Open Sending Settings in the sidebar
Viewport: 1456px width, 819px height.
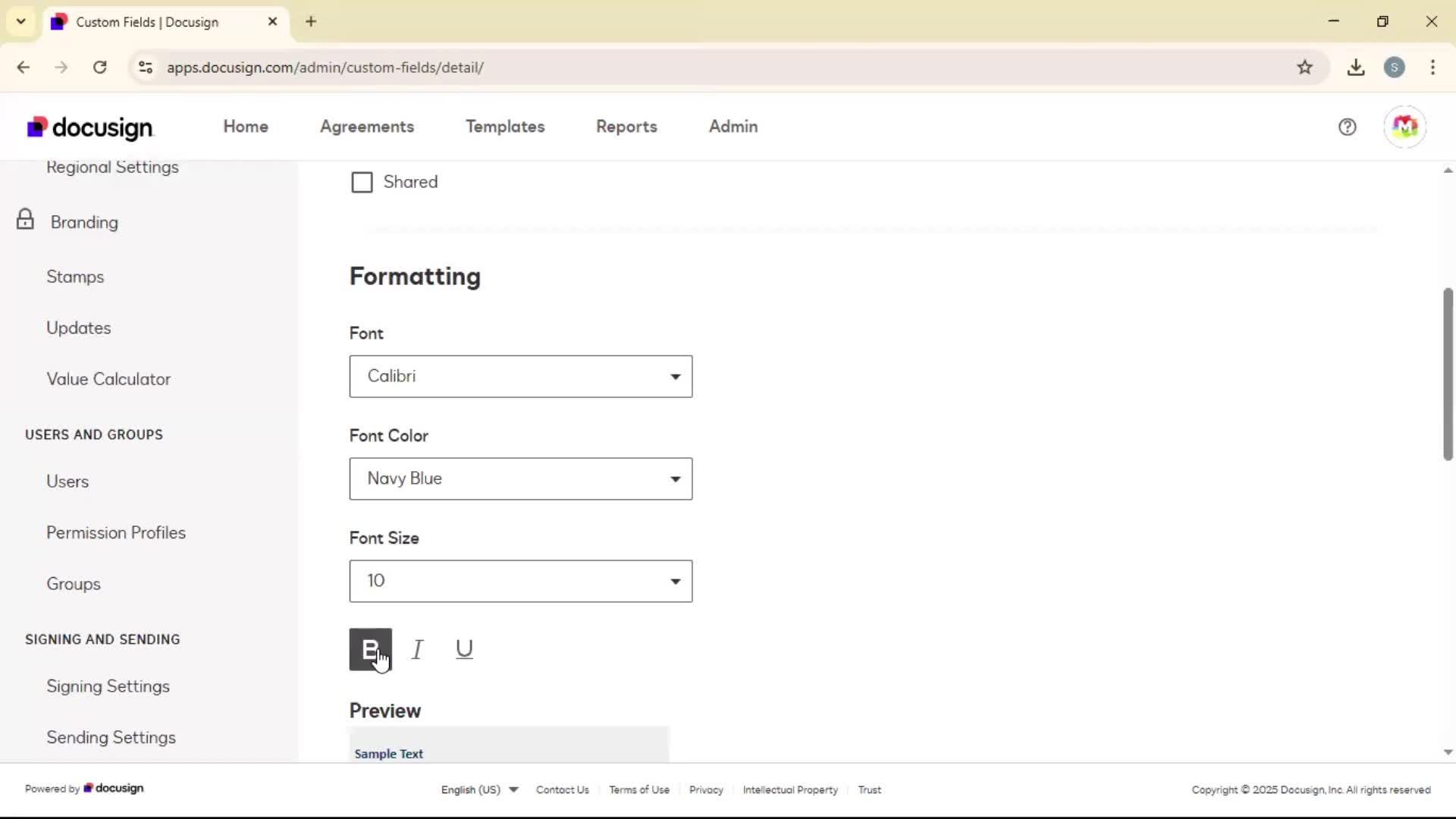pyautogui.click(x=111, y=737)
